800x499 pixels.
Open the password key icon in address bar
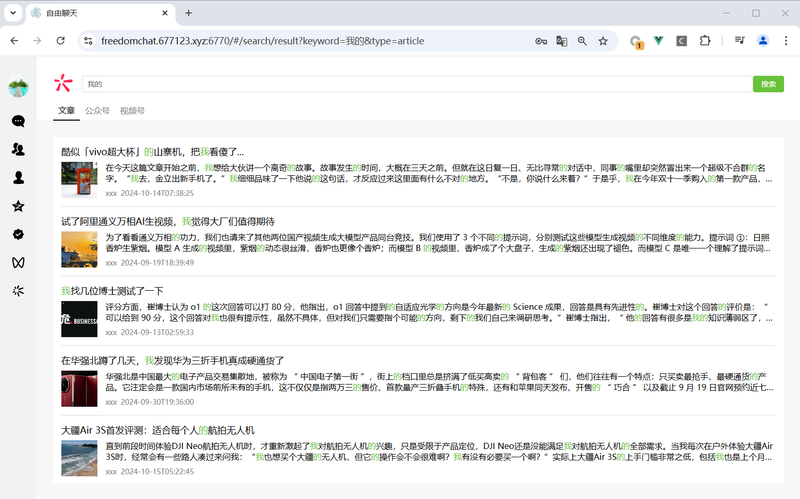tap(541, 41)
